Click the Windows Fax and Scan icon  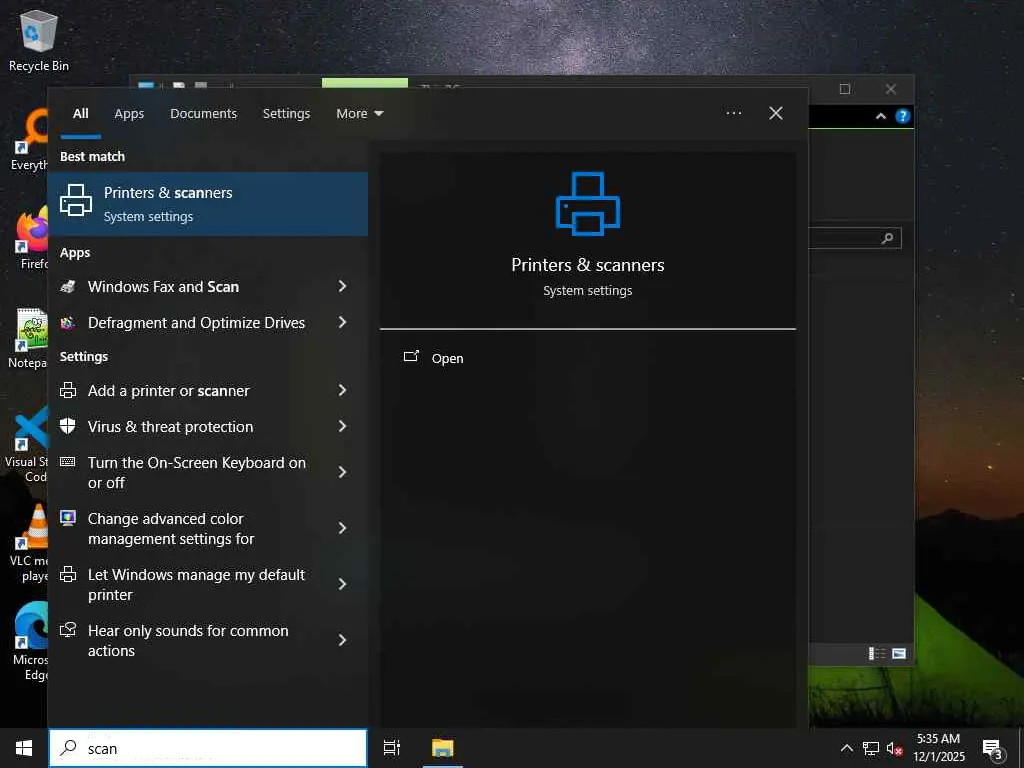coord(68,286)
